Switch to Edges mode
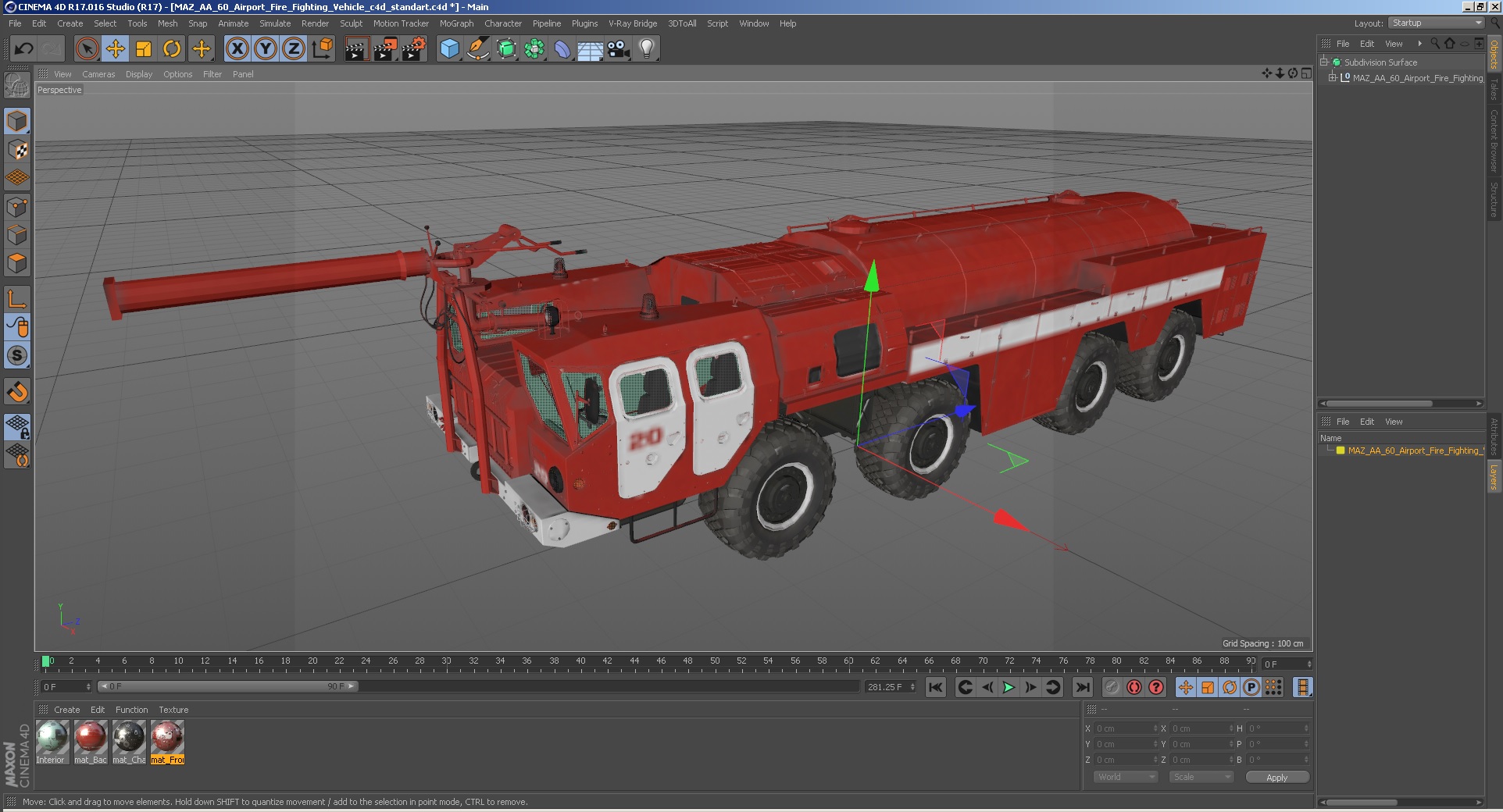This screenshot has width=1503, height=812. point(17,235)
